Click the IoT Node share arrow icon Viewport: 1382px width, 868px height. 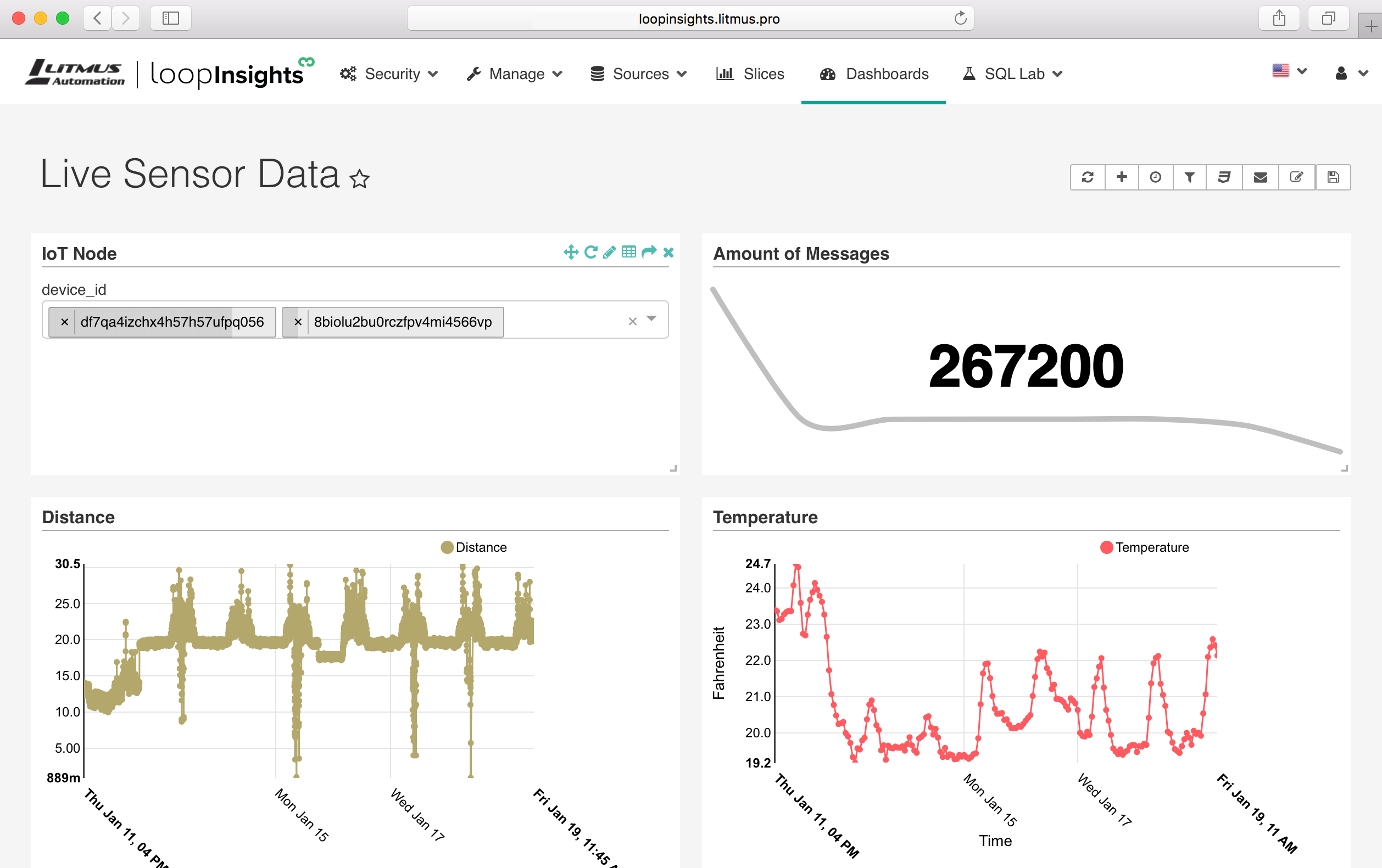(x=649, y=253)
